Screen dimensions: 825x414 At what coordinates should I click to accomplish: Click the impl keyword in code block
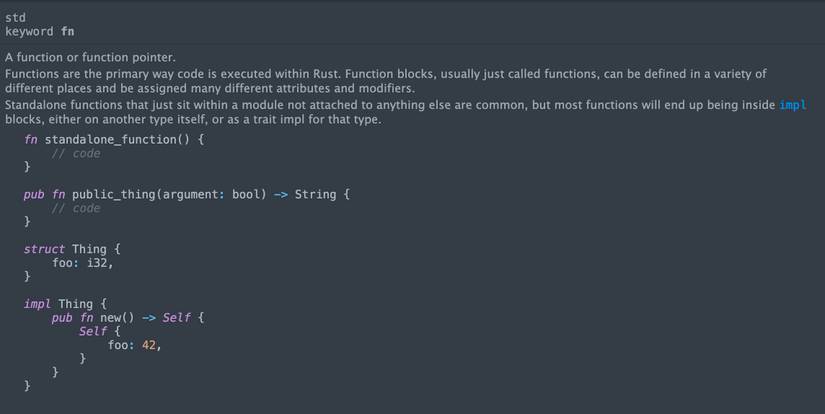point(37,304)
